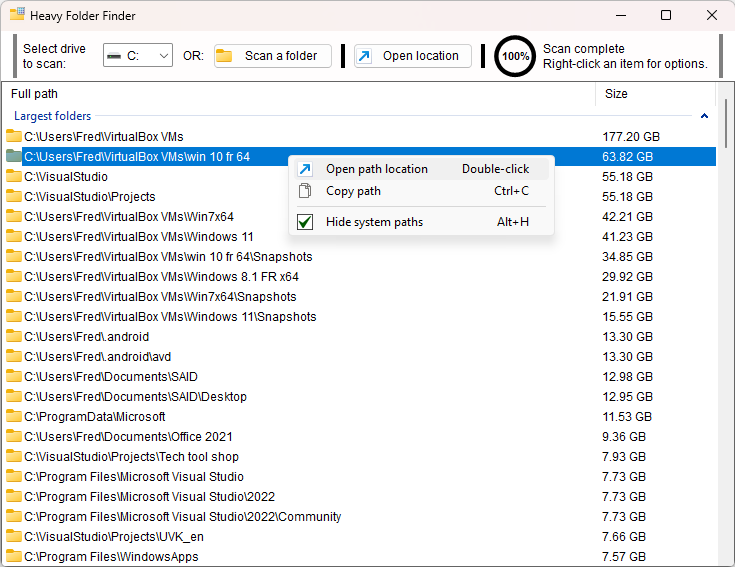Click the 41.23 GB size value
The image size is (735, 567).
pyautogui.click(x=627, y=237)
